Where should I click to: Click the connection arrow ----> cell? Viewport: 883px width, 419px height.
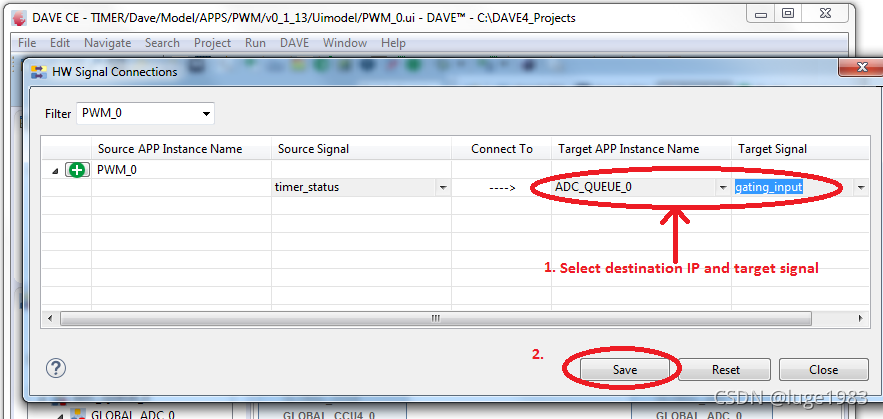501,188
